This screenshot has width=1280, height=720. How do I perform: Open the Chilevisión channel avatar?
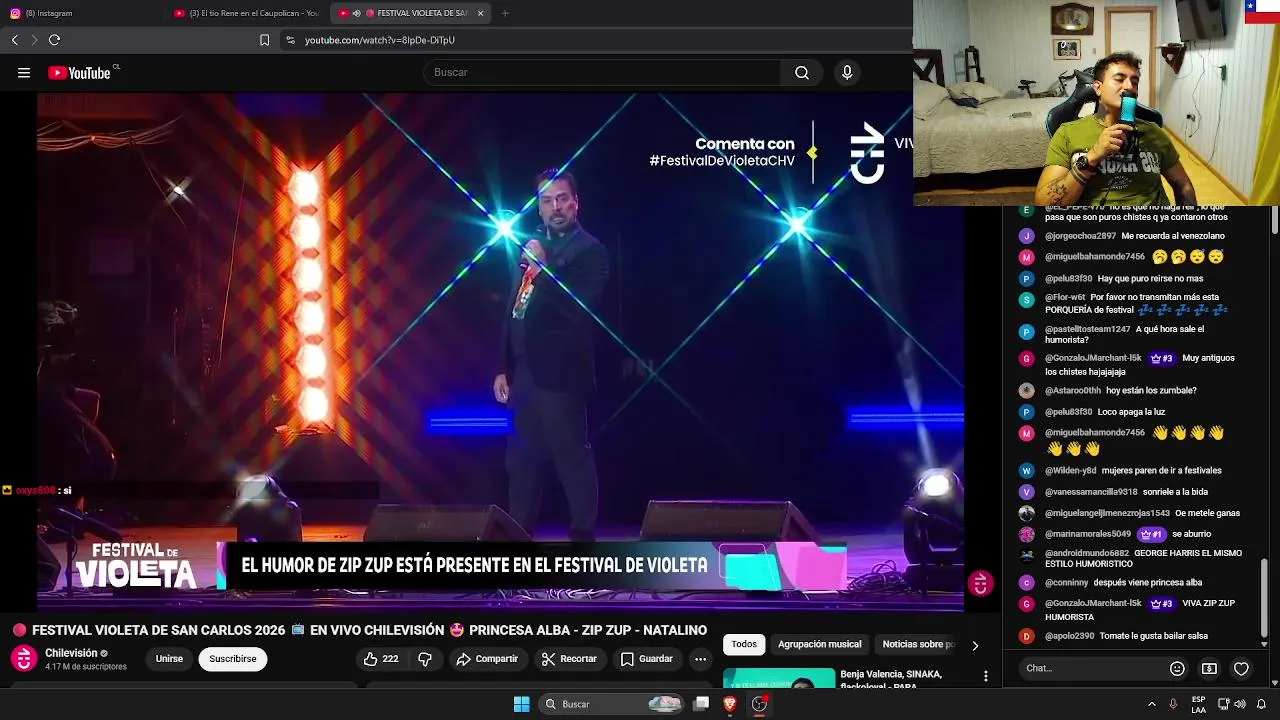click(x=24, y=659)
